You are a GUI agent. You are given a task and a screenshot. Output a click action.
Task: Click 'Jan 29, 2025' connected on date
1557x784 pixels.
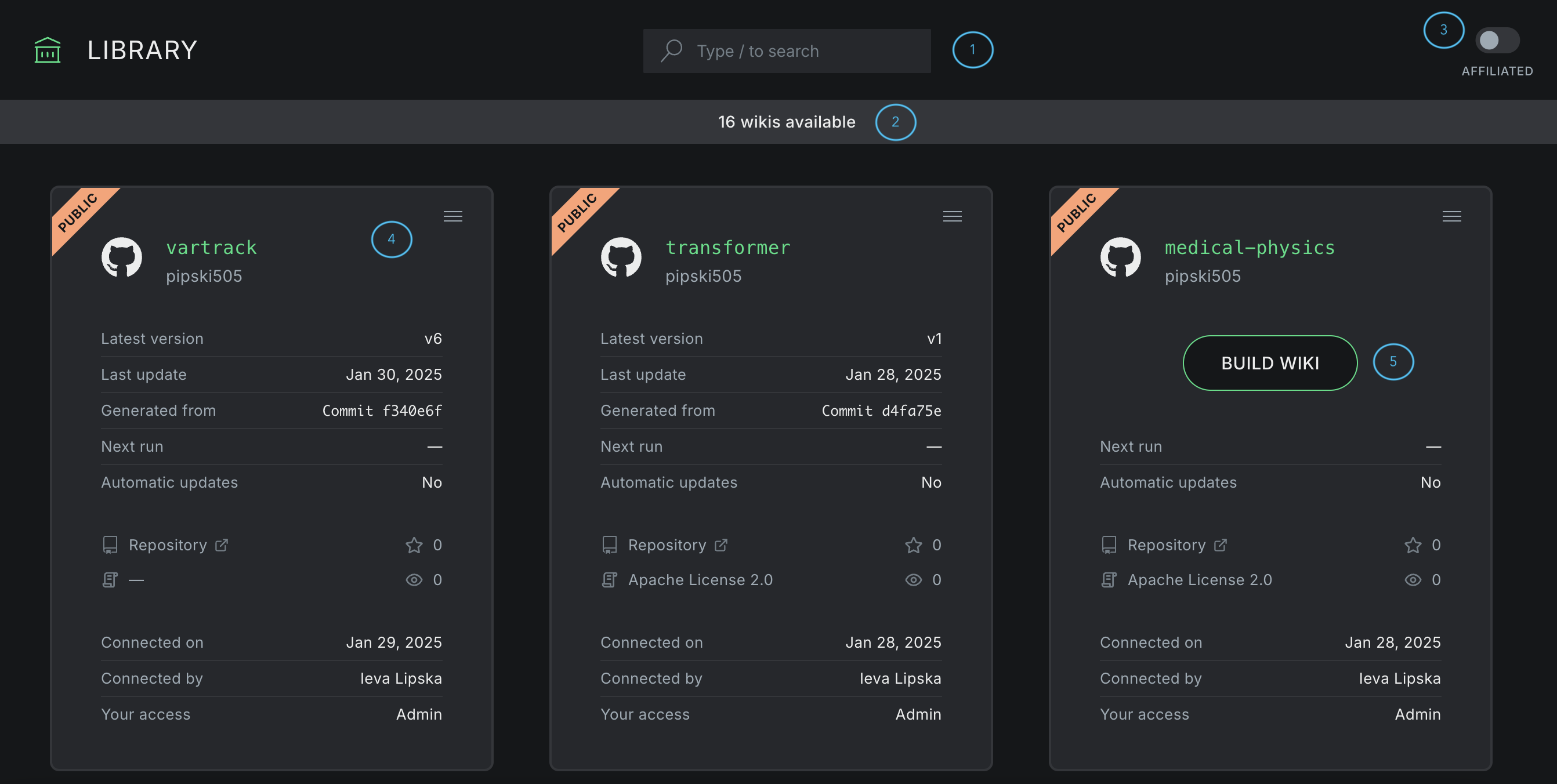pos(393,642)
